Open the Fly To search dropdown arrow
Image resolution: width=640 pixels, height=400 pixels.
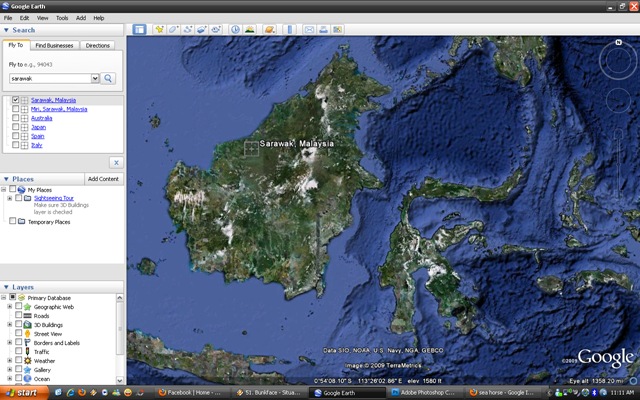tap(95, 78)
